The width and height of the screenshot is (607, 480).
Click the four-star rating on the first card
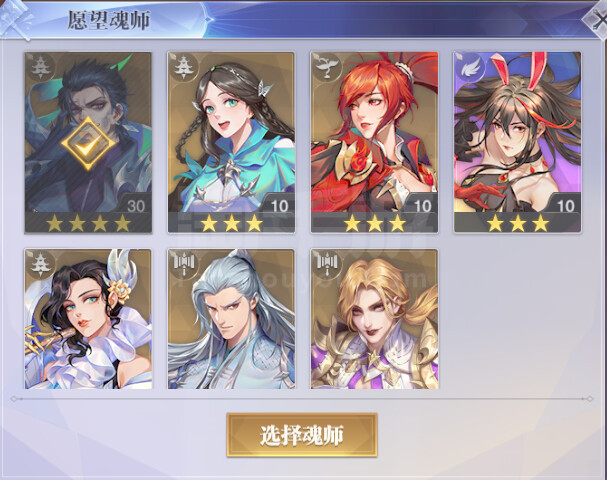pyautogui.click(x=88, y=223)
